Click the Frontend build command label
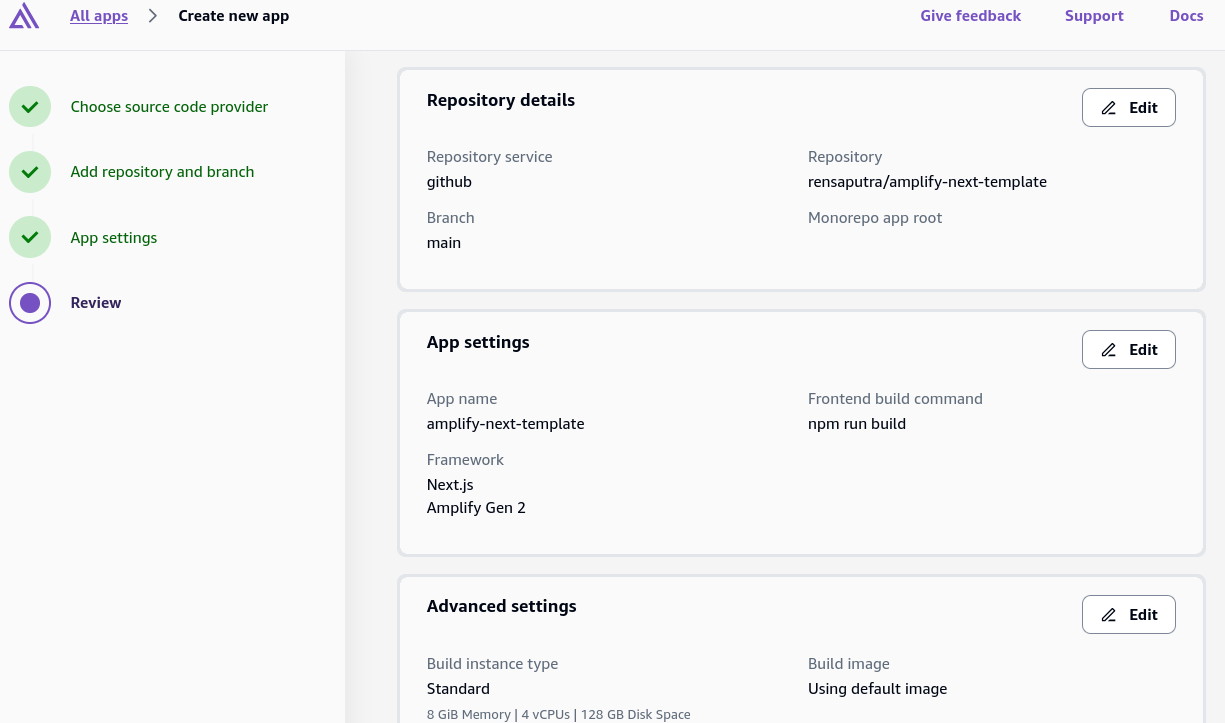Image resolution: width=1225 pixels, height=723 pixels. [x=895, y=399]
